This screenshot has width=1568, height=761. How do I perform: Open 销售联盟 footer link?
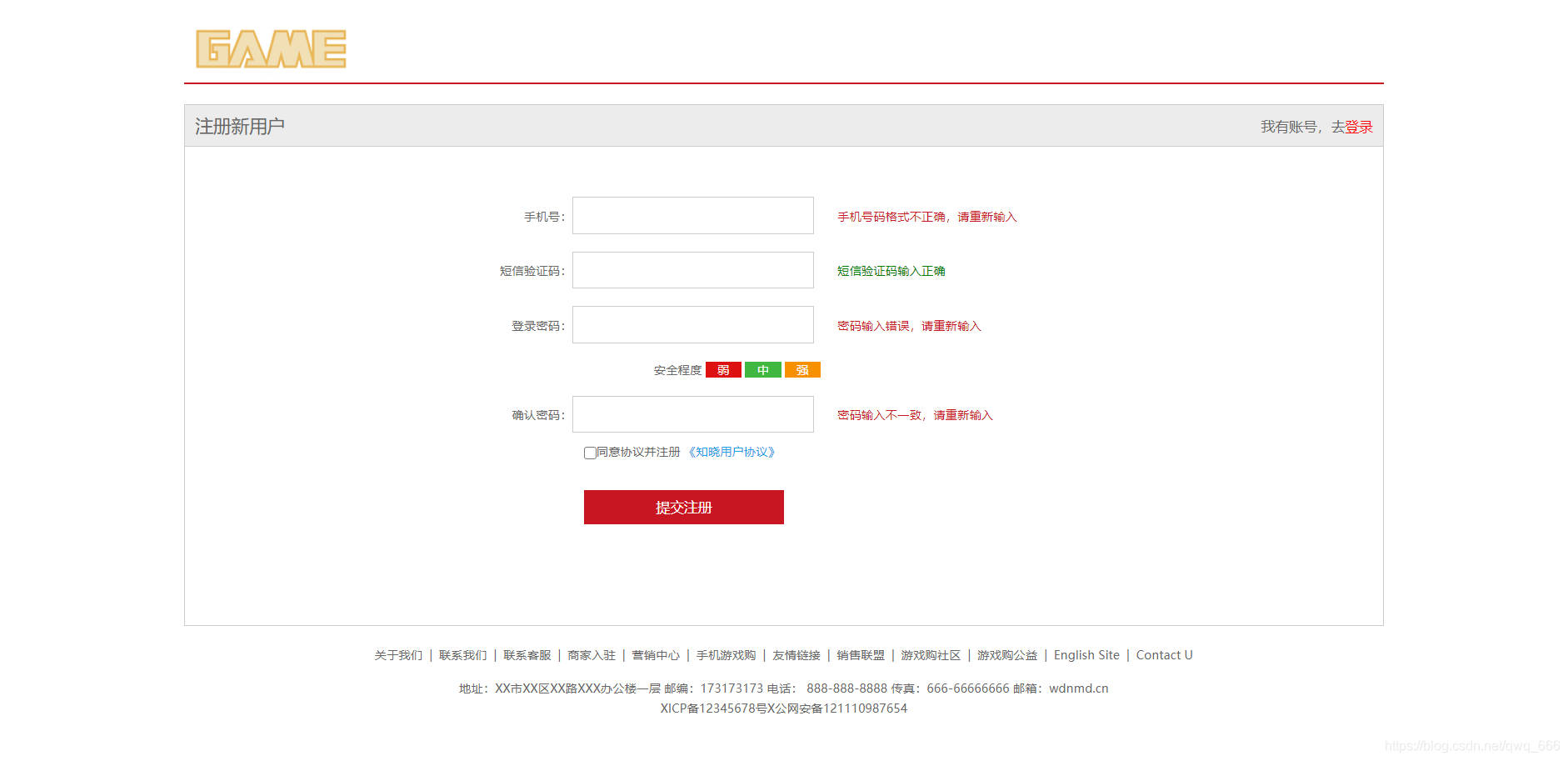point(861,655)
